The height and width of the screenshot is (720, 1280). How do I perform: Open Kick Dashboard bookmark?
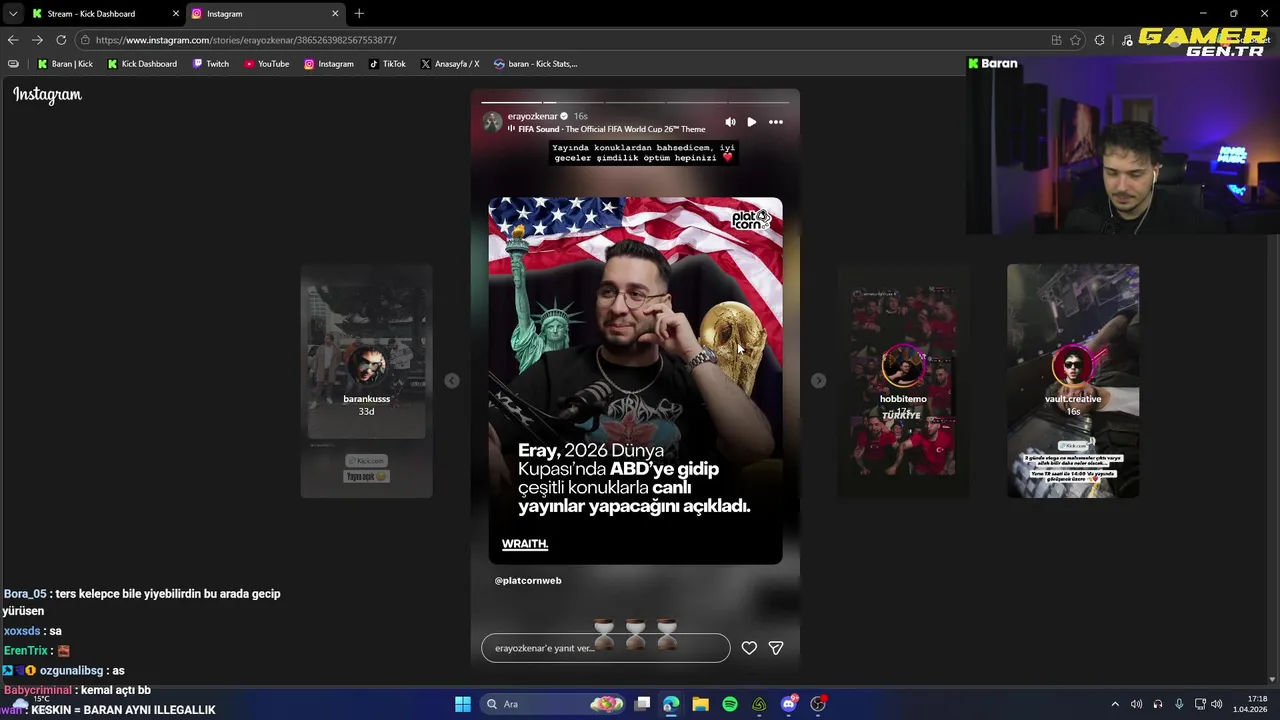tap(142, 64)
